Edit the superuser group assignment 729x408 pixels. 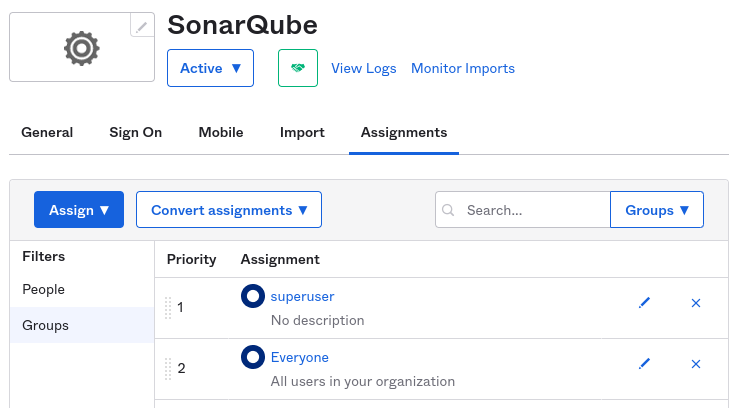(x=644, y=303)
